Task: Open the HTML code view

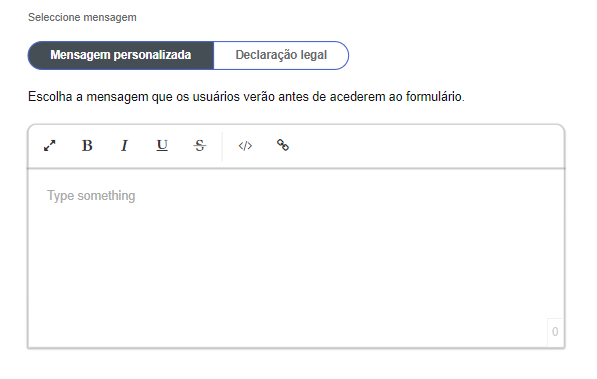Action: coord(245,146)
